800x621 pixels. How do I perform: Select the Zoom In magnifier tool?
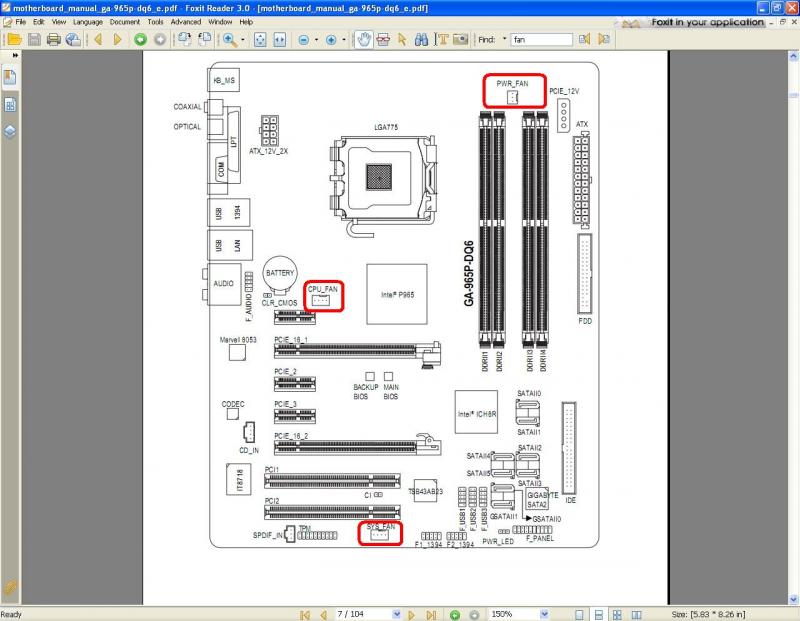229,39
